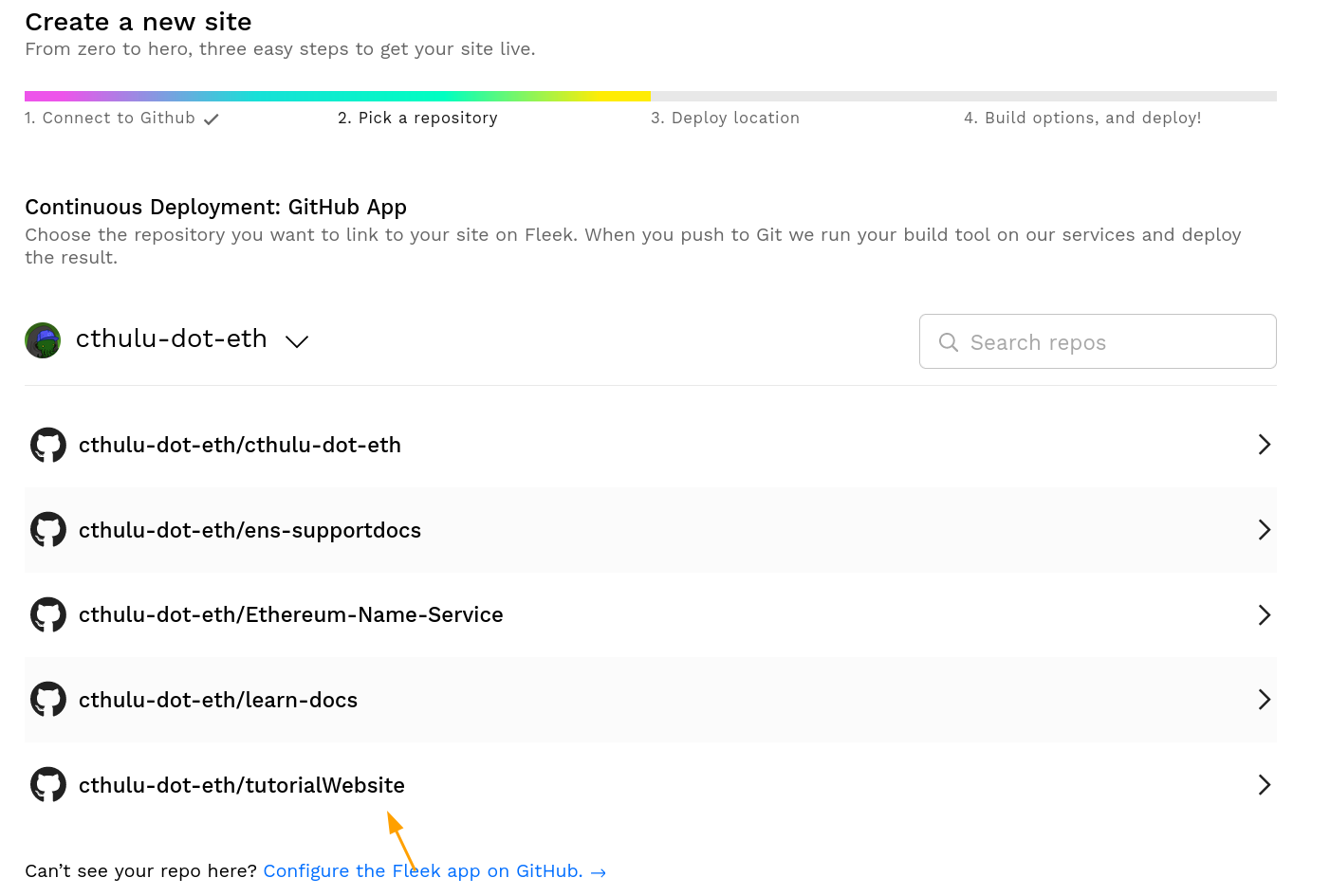
Task: Expand chevron for tutorialWebsite repository
Action: [1264, 785]
